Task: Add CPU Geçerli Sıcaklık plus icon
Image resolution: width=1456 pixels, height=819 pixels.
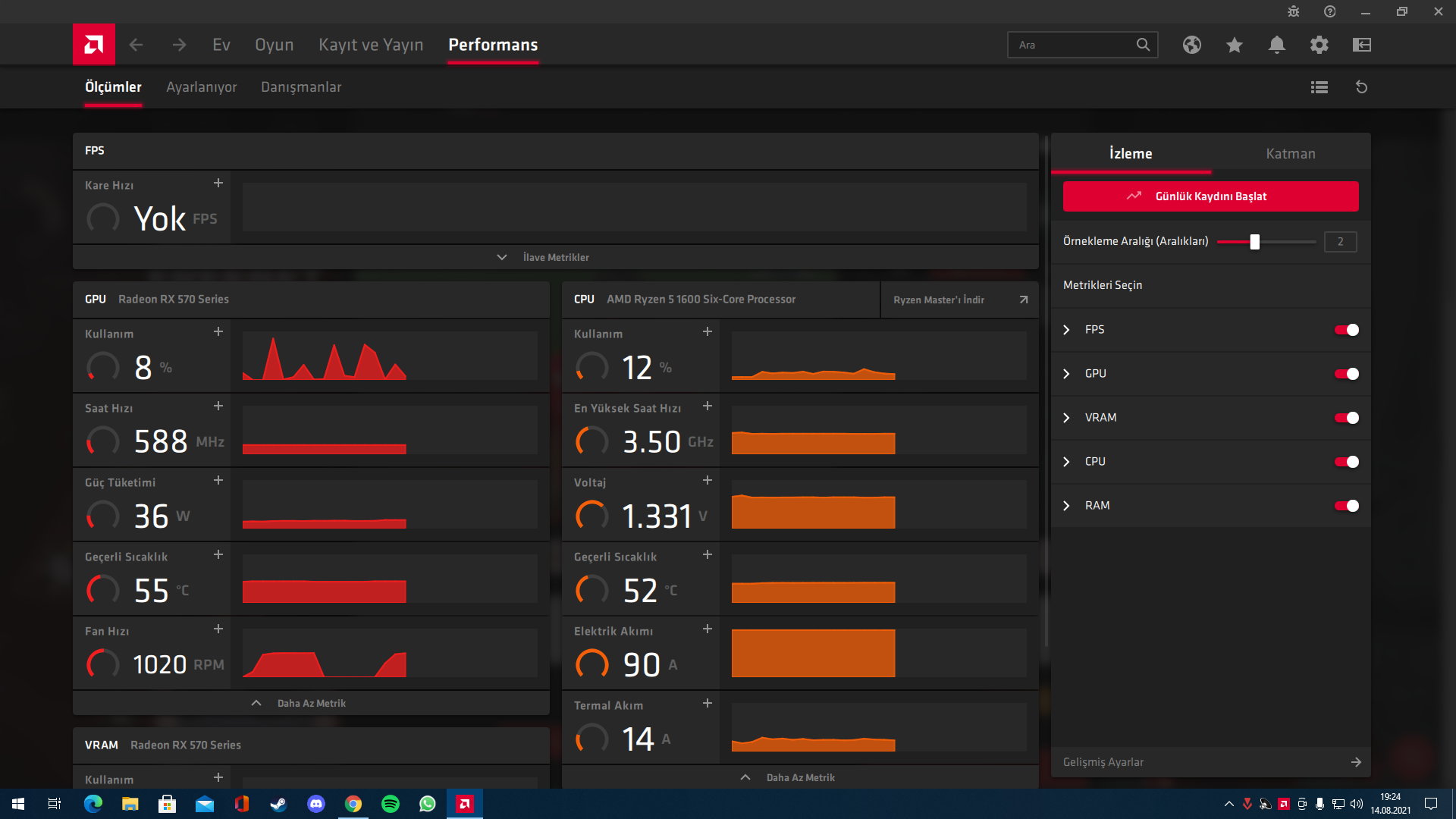Action: [708, 554]
